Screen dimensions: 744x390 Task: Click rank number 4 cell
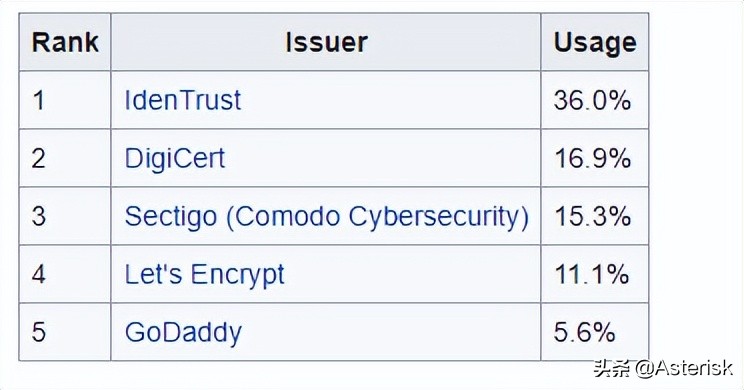[65, 274]
